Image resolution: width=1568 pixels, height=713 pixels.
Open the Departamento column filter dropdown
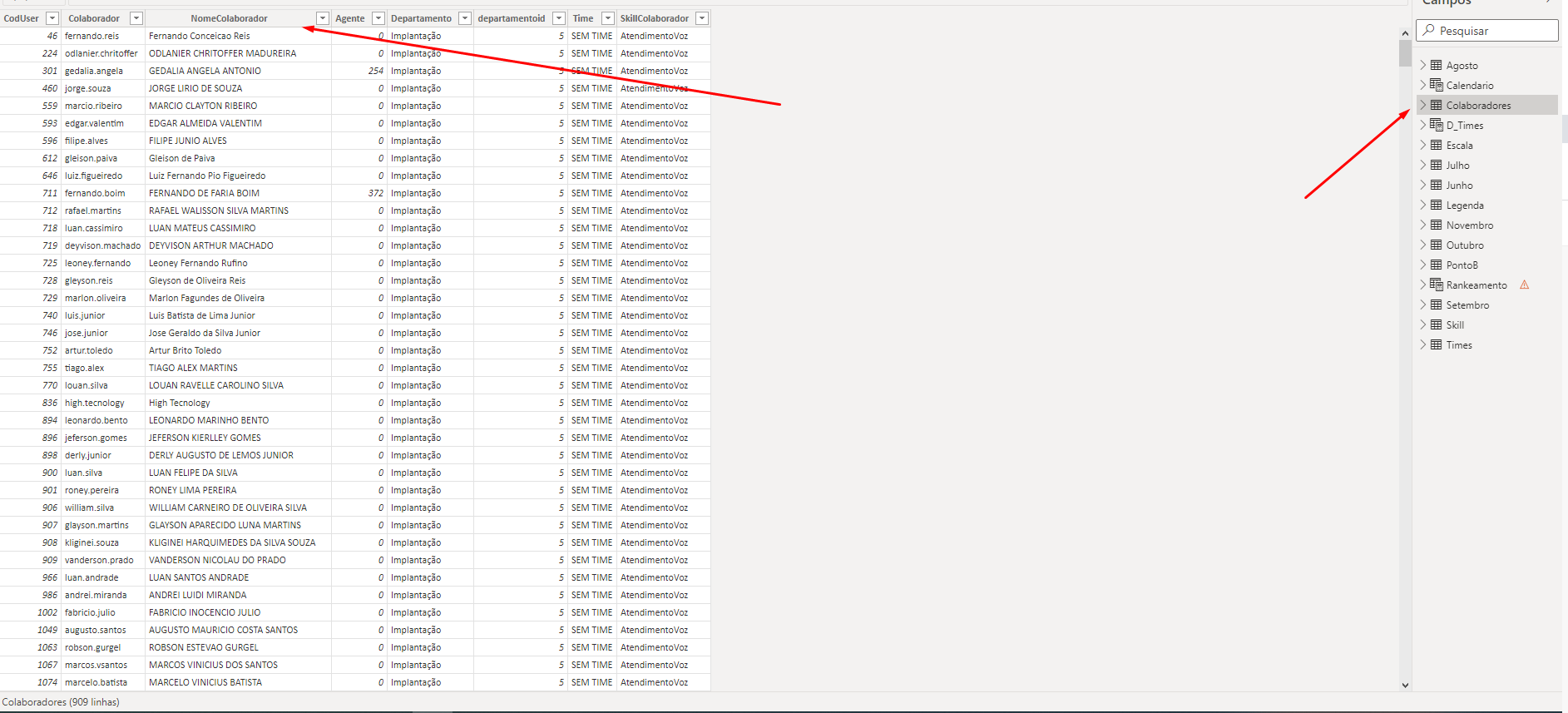tap(465, 18)
